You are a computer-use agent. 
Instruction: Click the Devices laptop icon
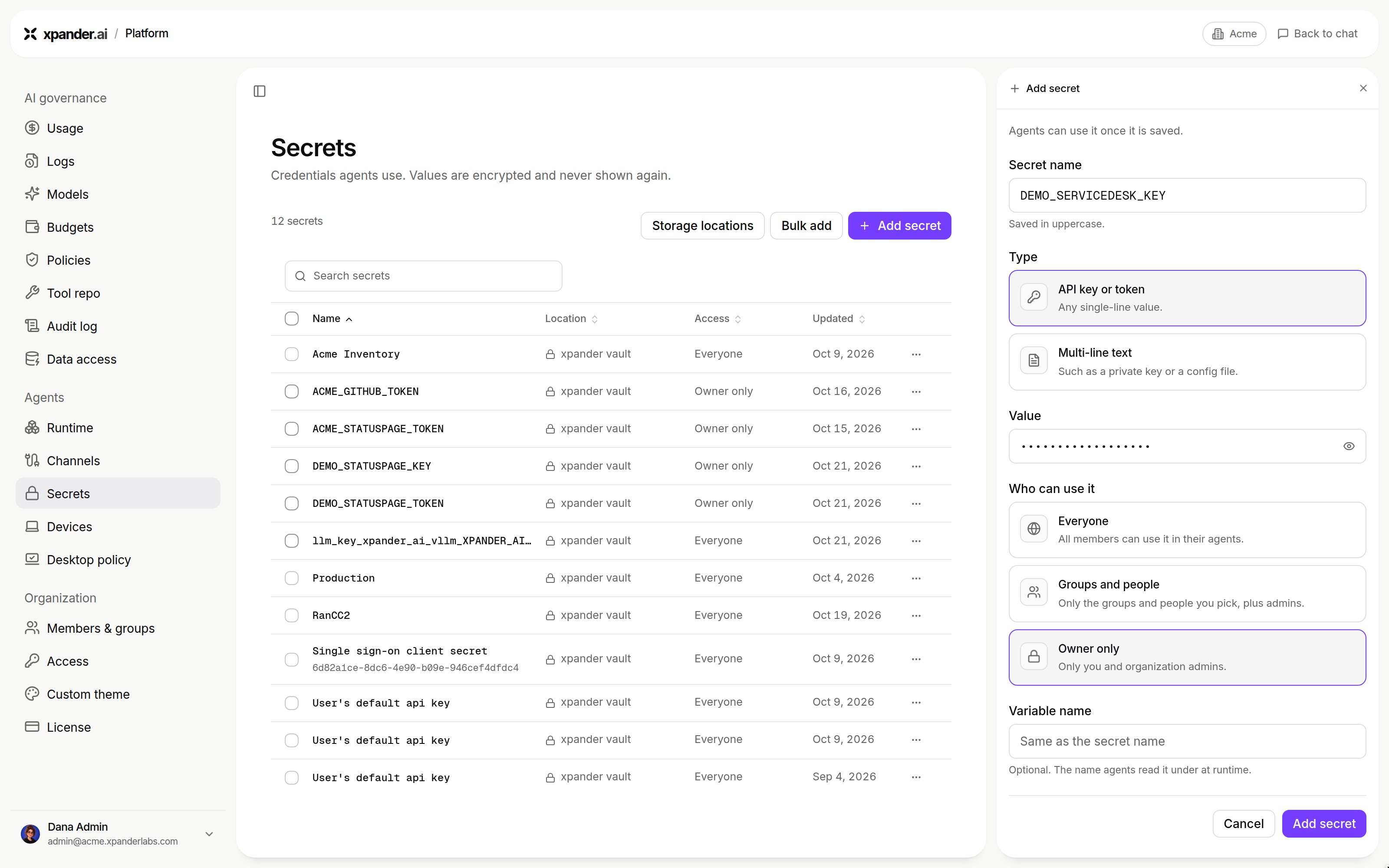tap(32, 526)
